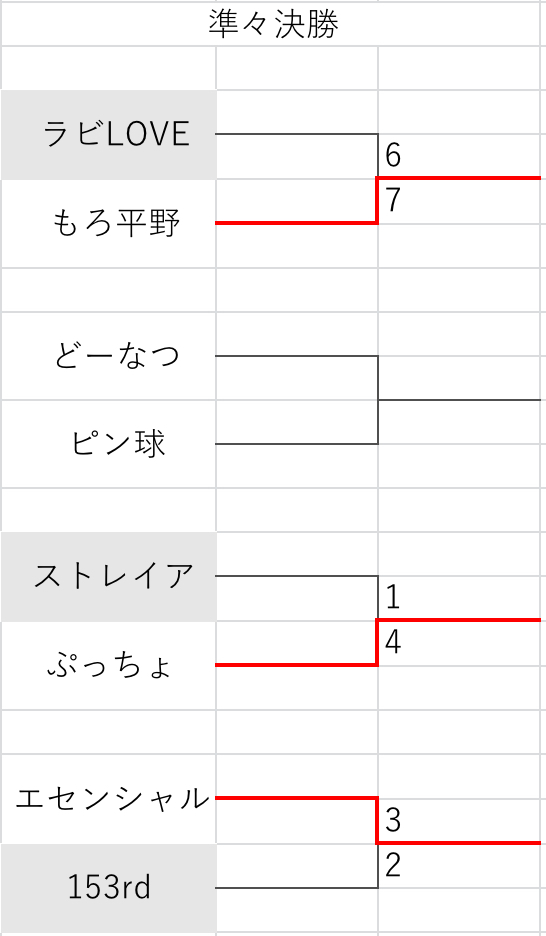546x936 pixels.
Task: Select the もろ平野 team cell
Action: pyautogui.click(x=109, y=223)
